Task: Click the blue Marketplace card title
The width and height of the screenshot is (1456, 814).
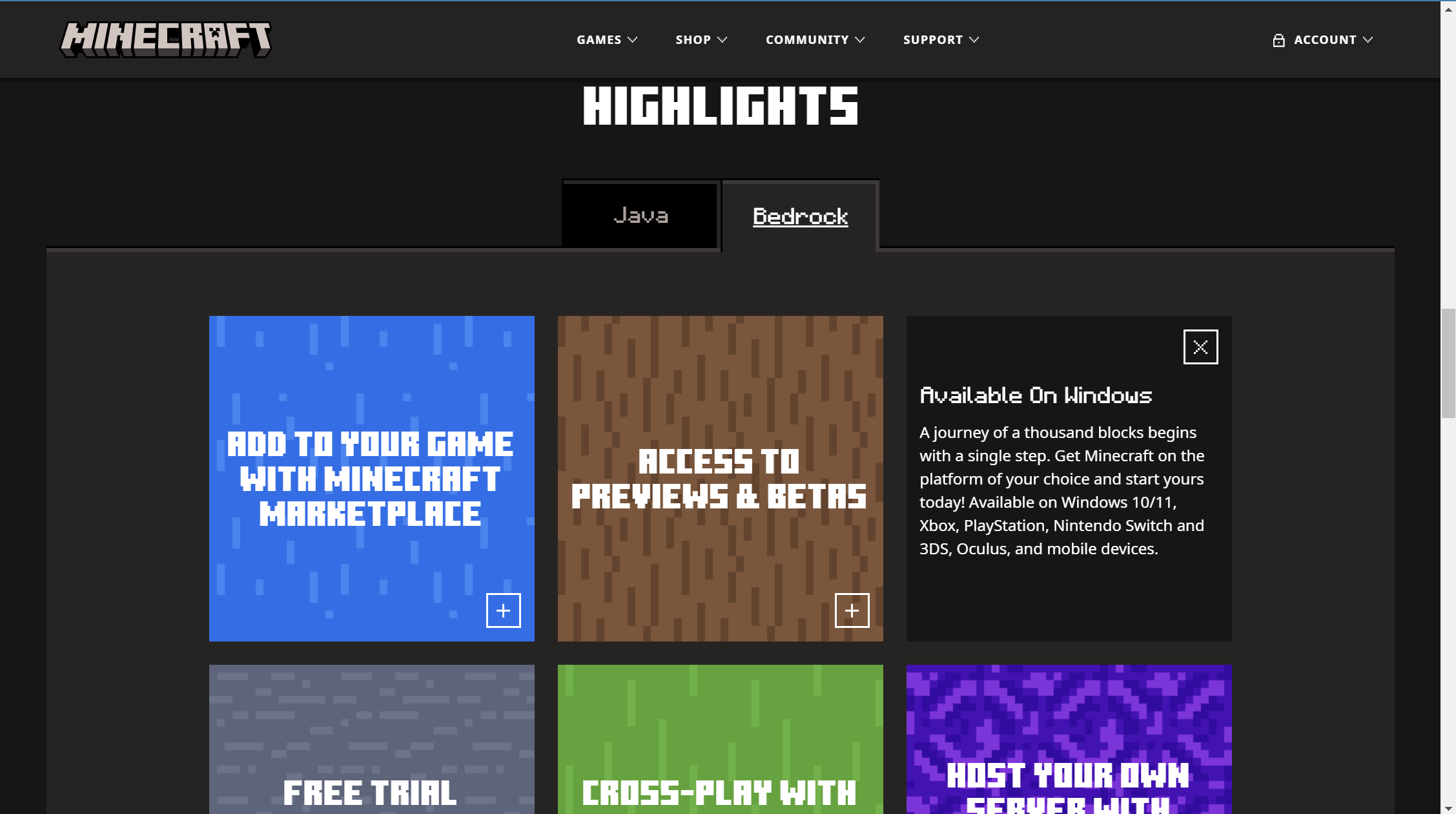Action: coord(370,479)
